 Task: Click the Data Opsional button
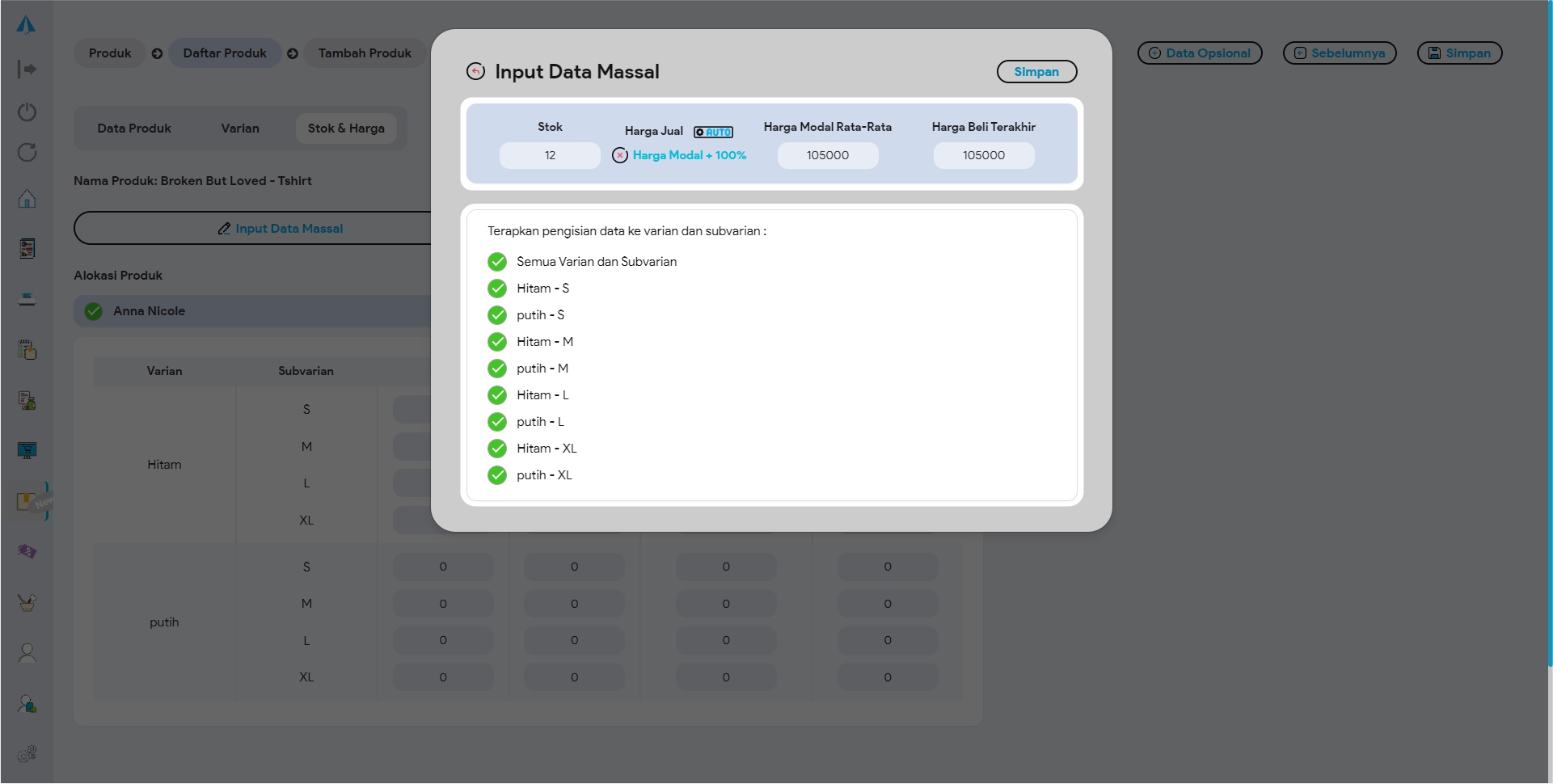coord(1200,53)
